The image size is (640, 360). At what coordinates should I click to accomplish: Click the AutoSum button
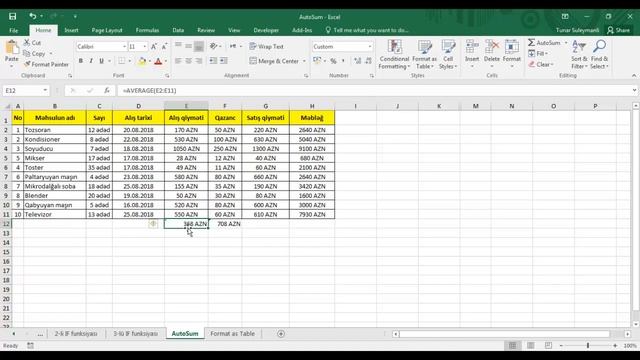(544, 43)
